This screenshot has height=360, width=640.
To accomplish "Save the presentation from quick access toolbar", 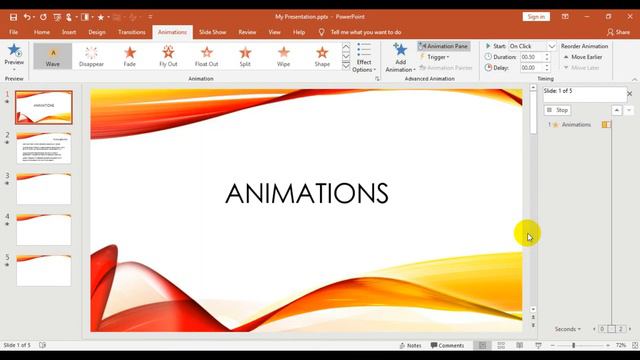I will point(13,17).
